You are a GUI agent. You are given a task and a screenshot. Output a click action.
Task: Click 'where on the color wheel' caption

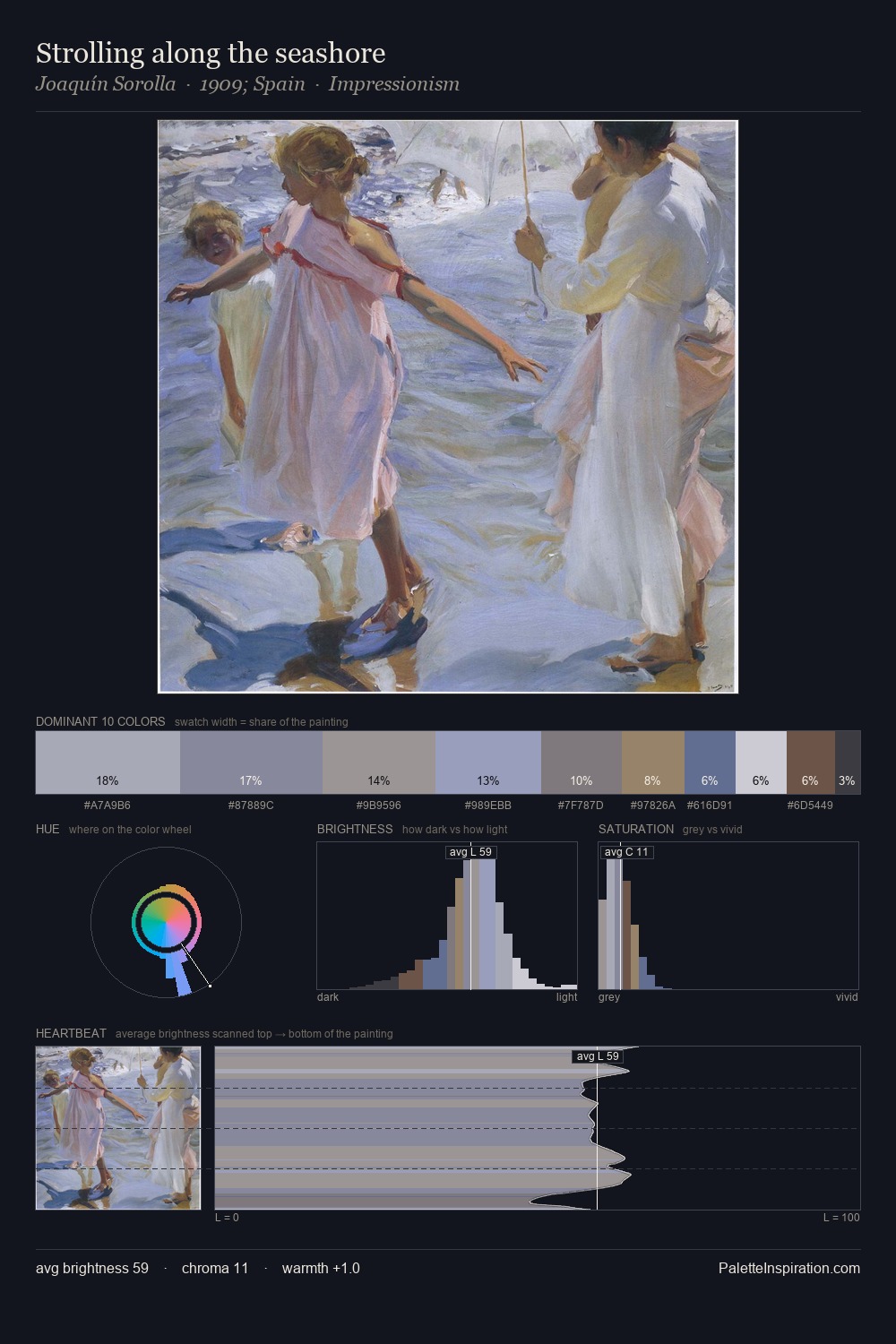click(130, 830)
